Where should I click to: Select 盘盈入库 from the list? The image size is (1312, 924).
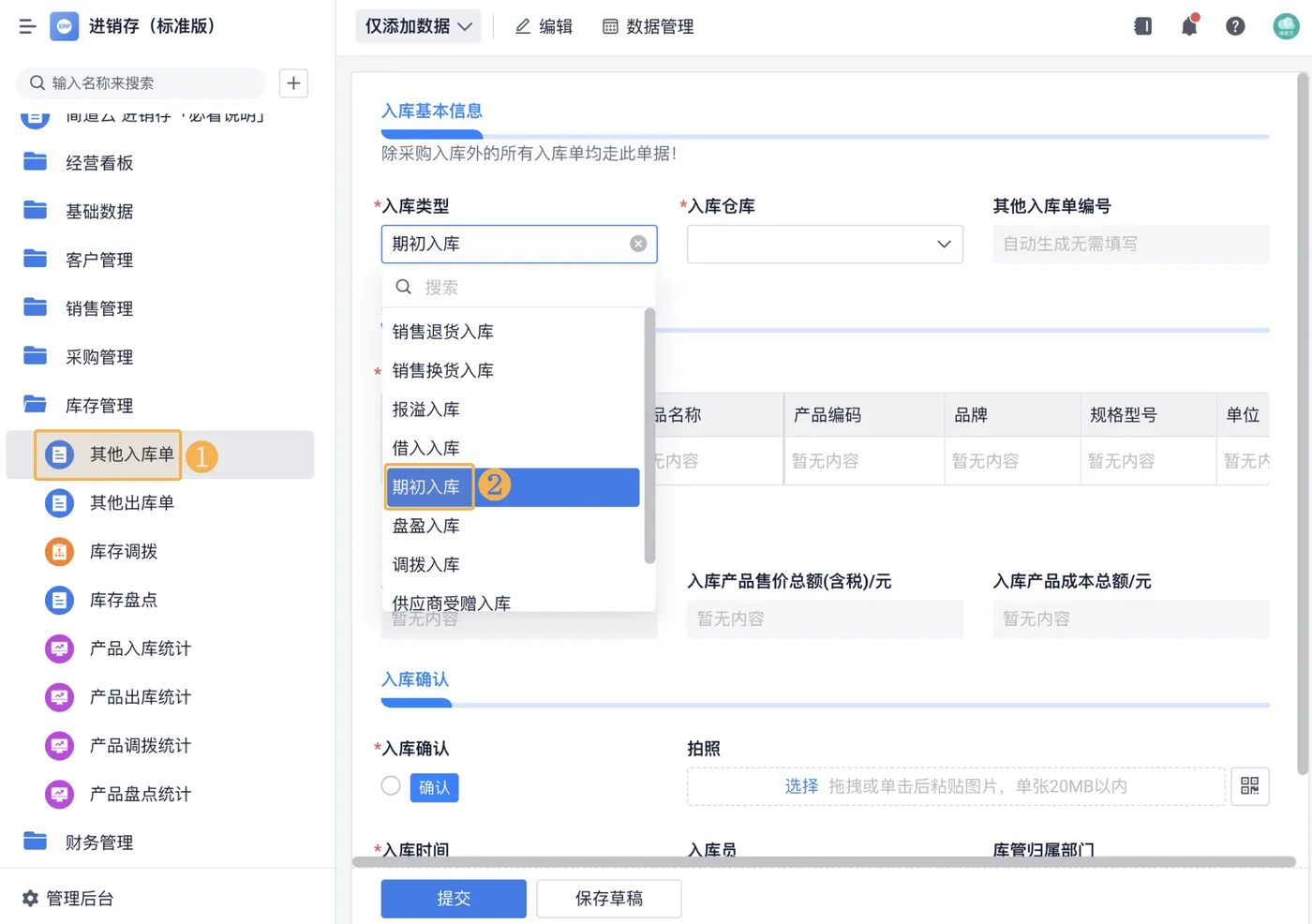(425, 527)
